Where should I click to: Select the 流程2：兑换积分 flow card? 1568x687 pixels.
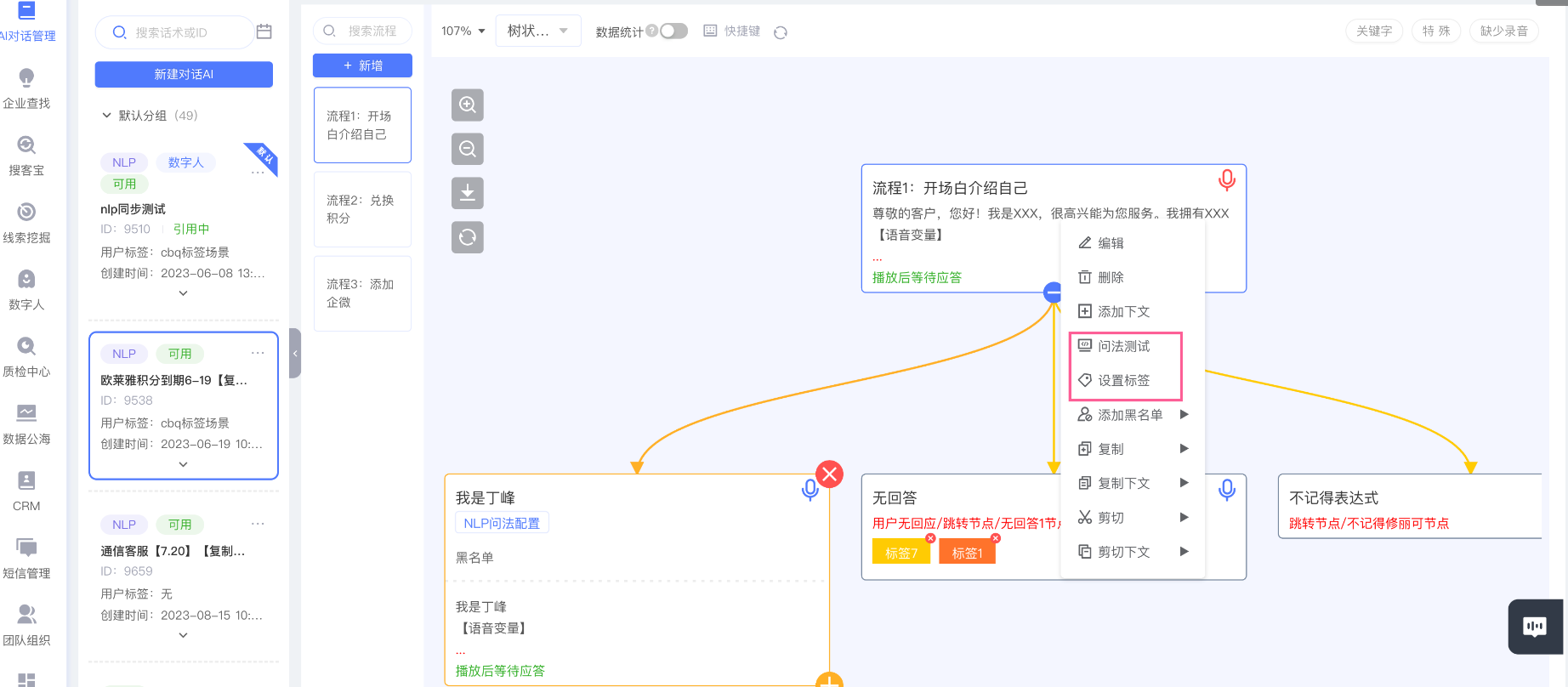362,209
